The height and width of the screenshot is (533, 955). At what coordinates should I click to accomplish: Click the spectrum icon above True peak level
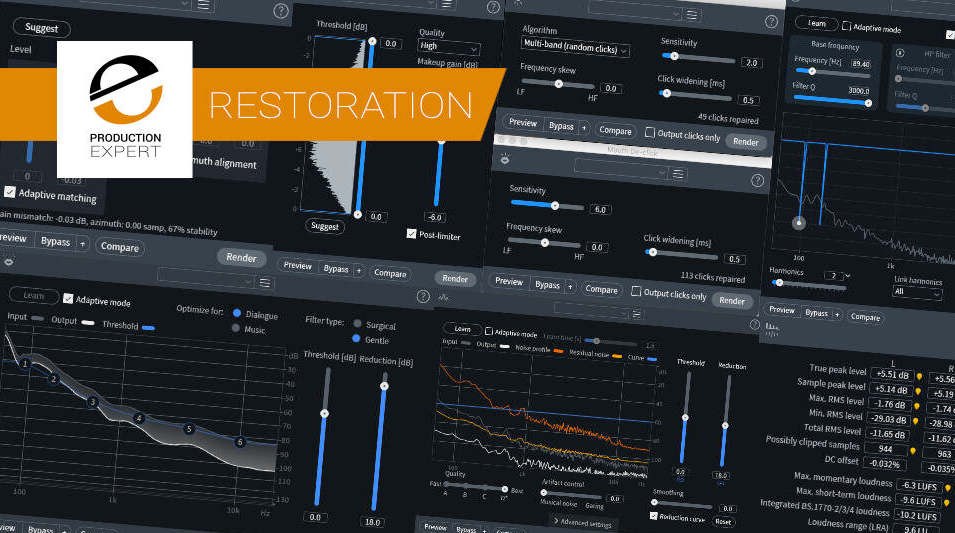click(x=772, y=331)
